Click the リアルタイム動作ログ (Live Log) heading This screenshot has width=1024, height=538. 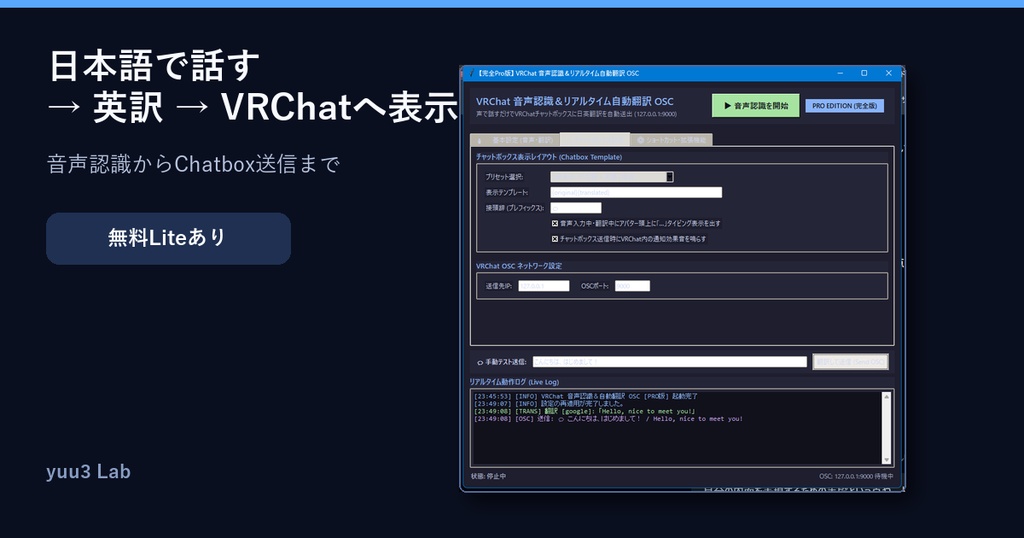(514, 382)
